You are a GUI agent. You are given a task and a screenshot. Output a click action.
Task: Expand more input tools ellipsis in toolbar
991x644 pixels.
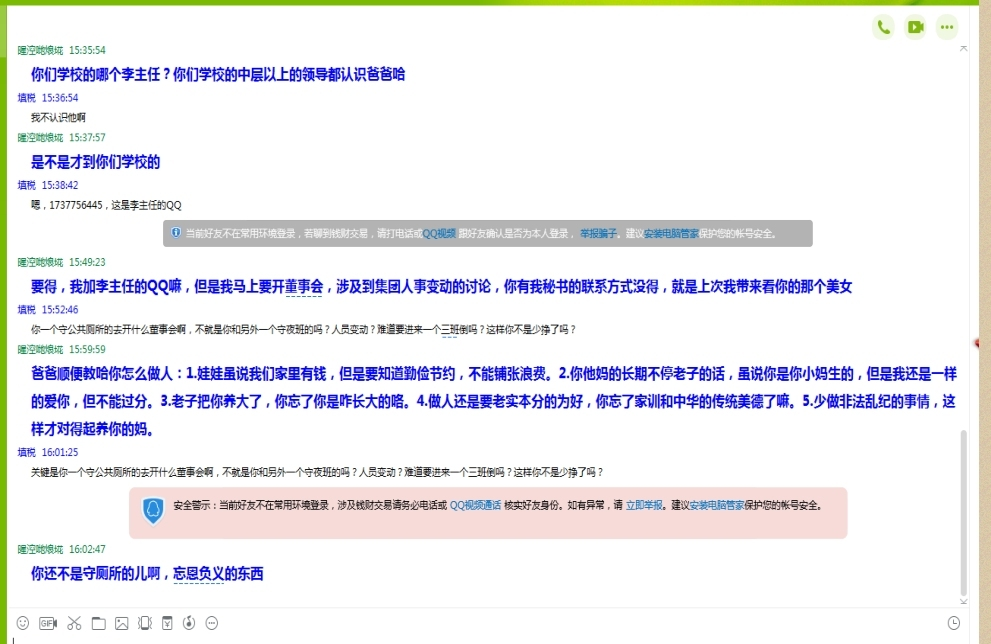pos(212,623)
